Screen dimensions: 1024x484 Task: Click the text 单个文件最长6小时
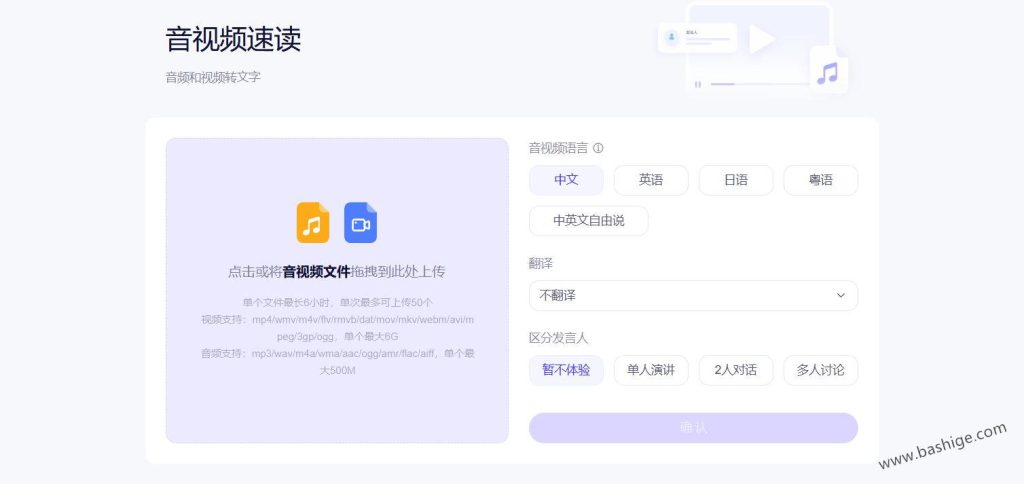pos(288,302)
